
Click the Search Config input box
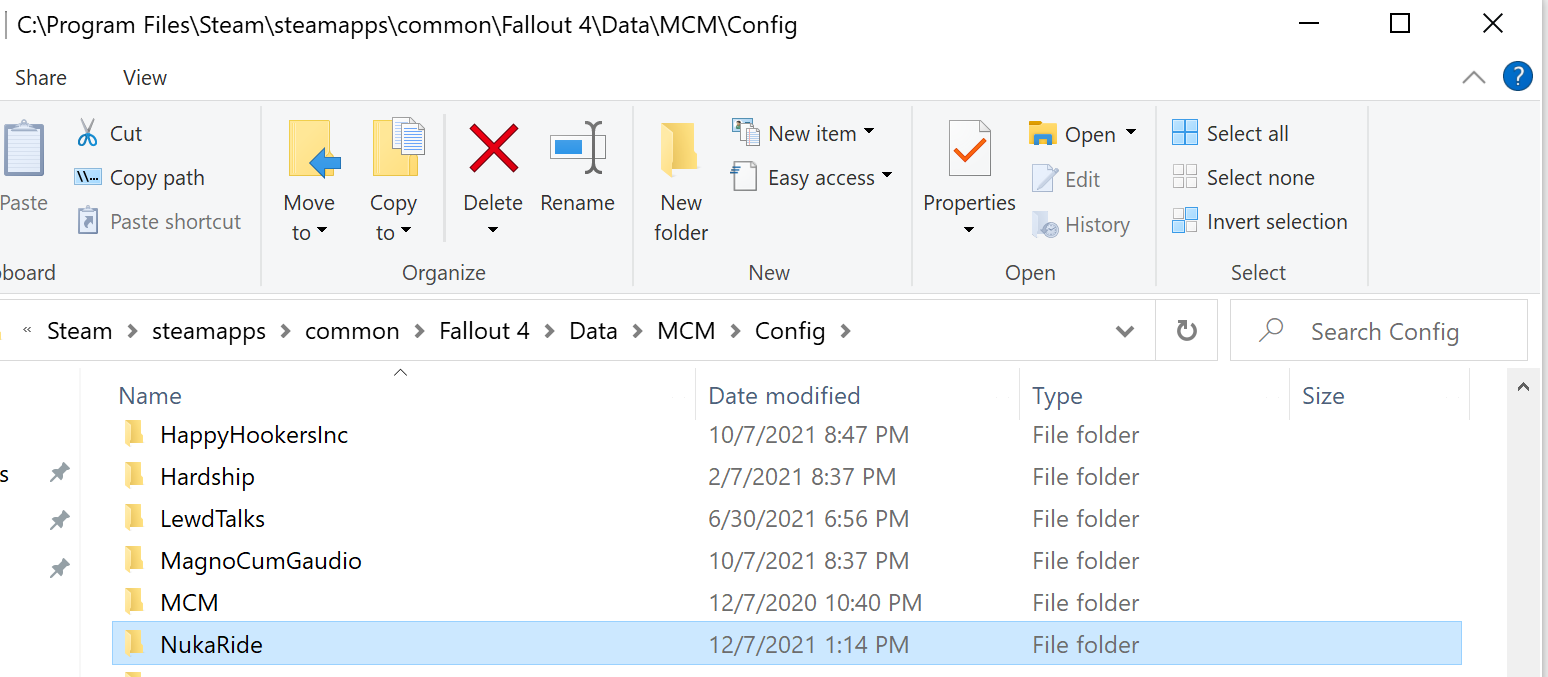(1379, 331)
